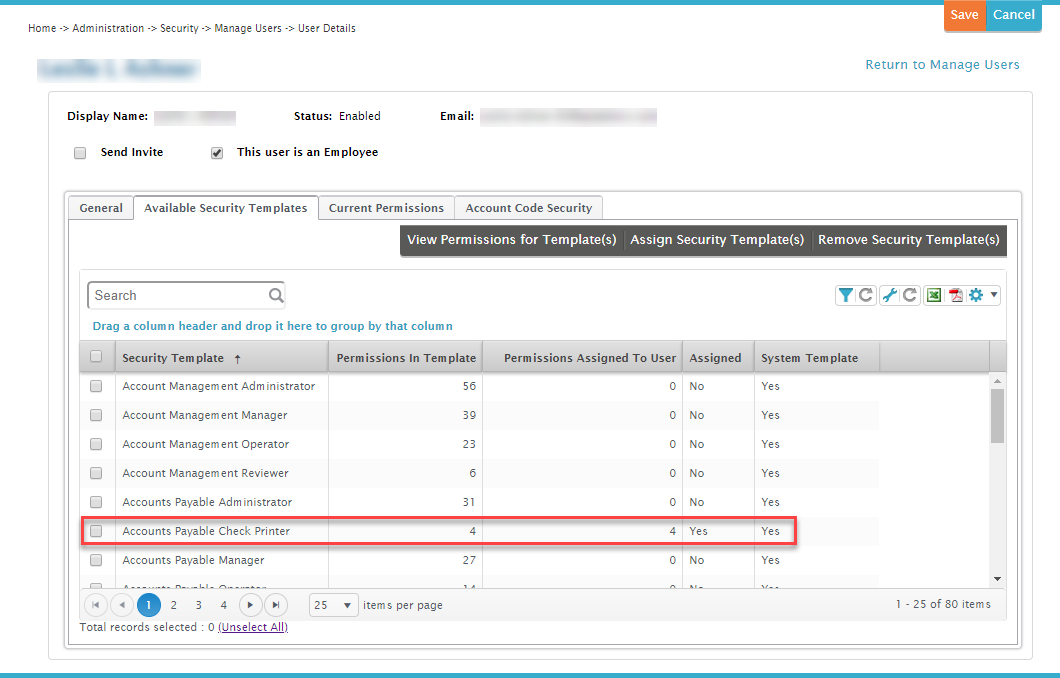Expand the arrow next to gear icon
This screenshot has height=678, width=1060.
click(x=994, y=295)
